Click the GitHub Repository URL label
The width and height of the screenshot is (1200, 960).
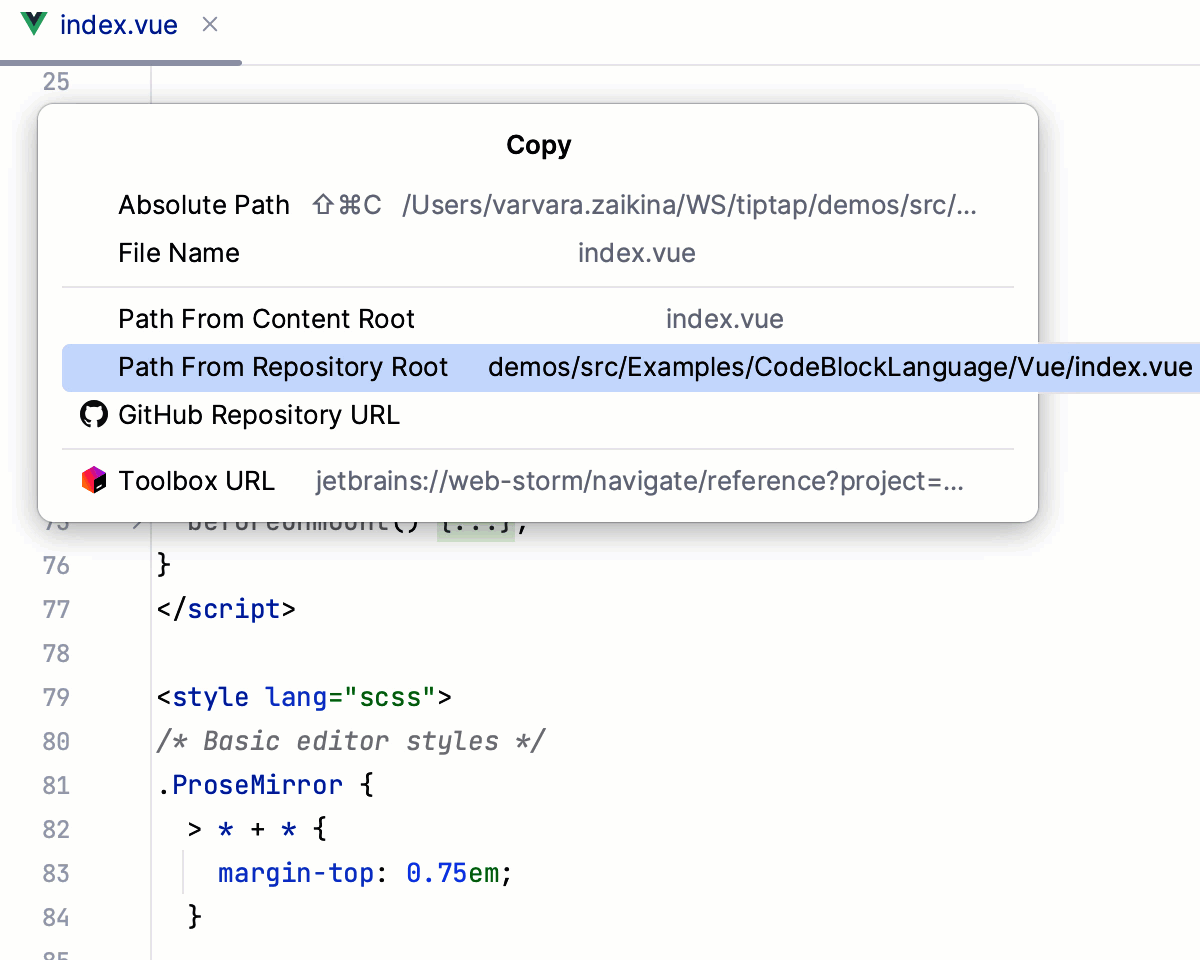tap(259, 415)
